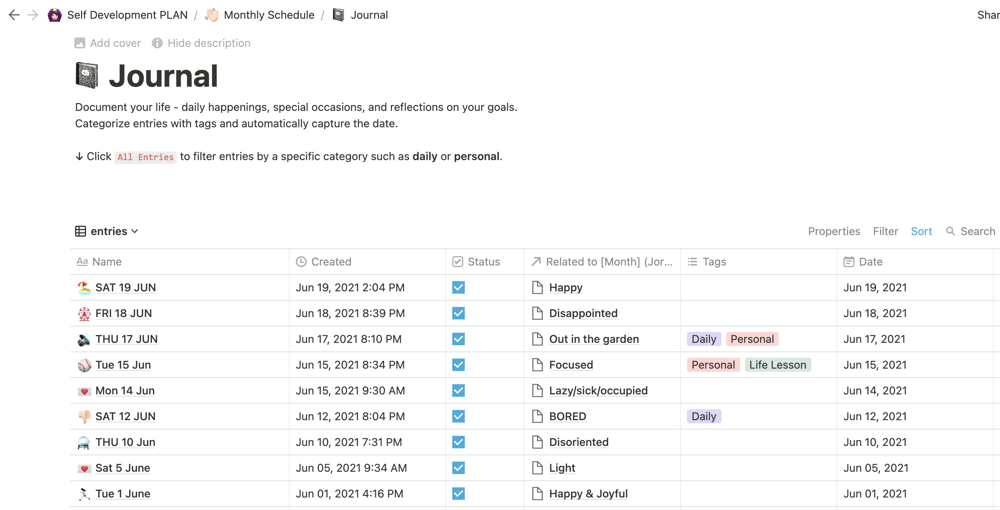The width and height of the screenshot is (1000, 510).
Task: Click the pink Personal tag on Tue 15 Jun
Action: coord(713,365)
